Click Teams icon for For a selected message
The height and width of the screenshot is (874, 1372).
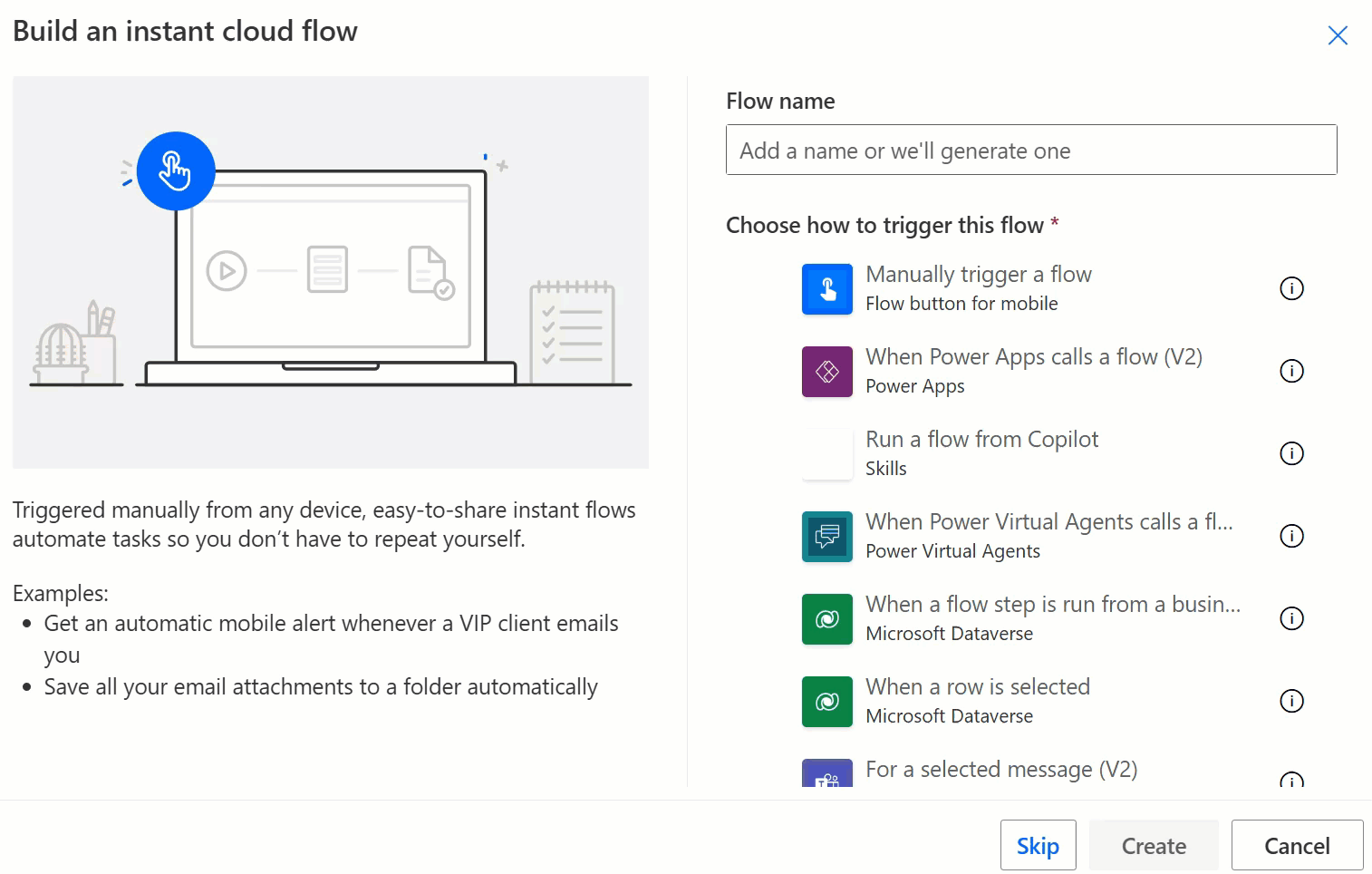click(826, 773)
